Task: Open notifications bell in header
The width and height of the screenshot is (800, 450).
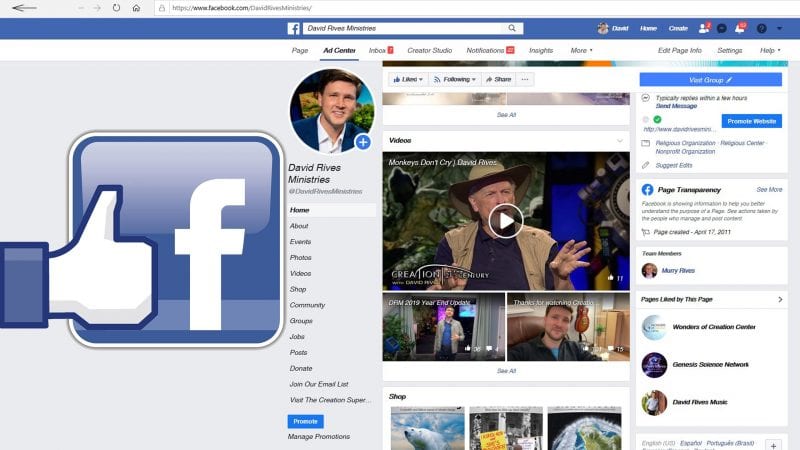Action: (x=740, y=28)
